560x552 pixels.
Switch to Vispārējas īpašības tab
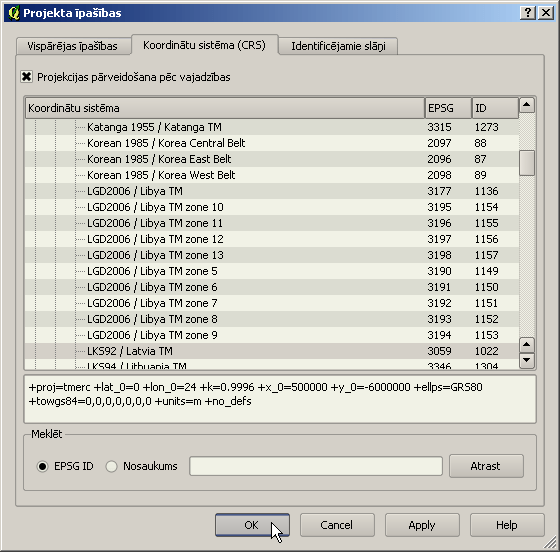(x=73, y=46)
